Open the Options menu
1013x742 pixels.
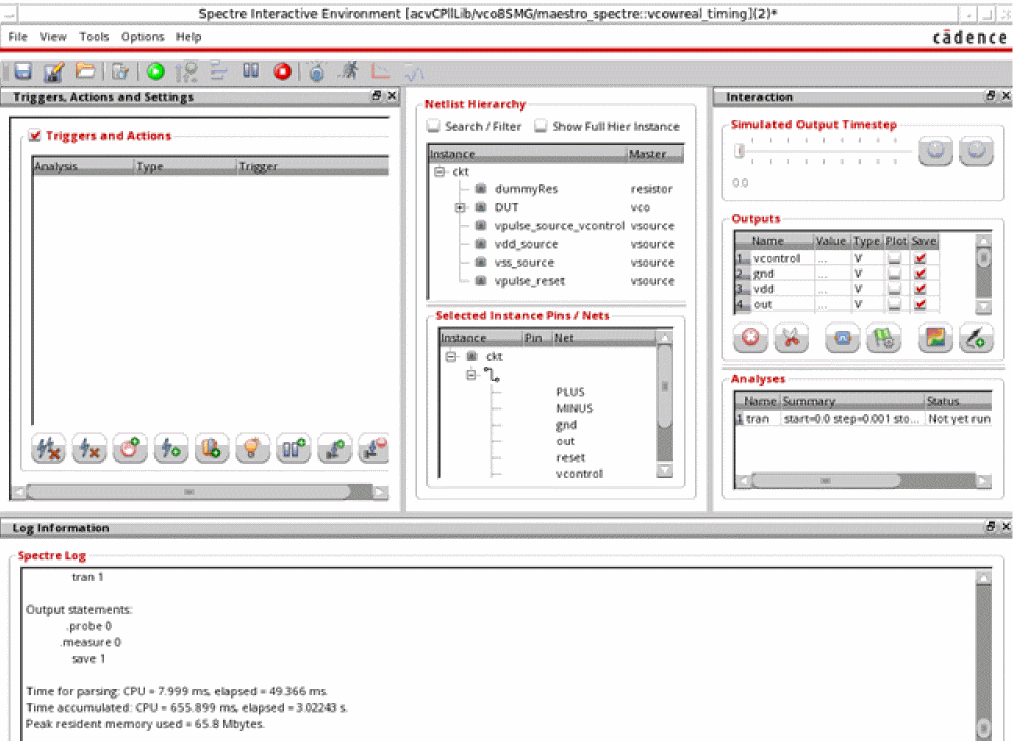(143, 37)
